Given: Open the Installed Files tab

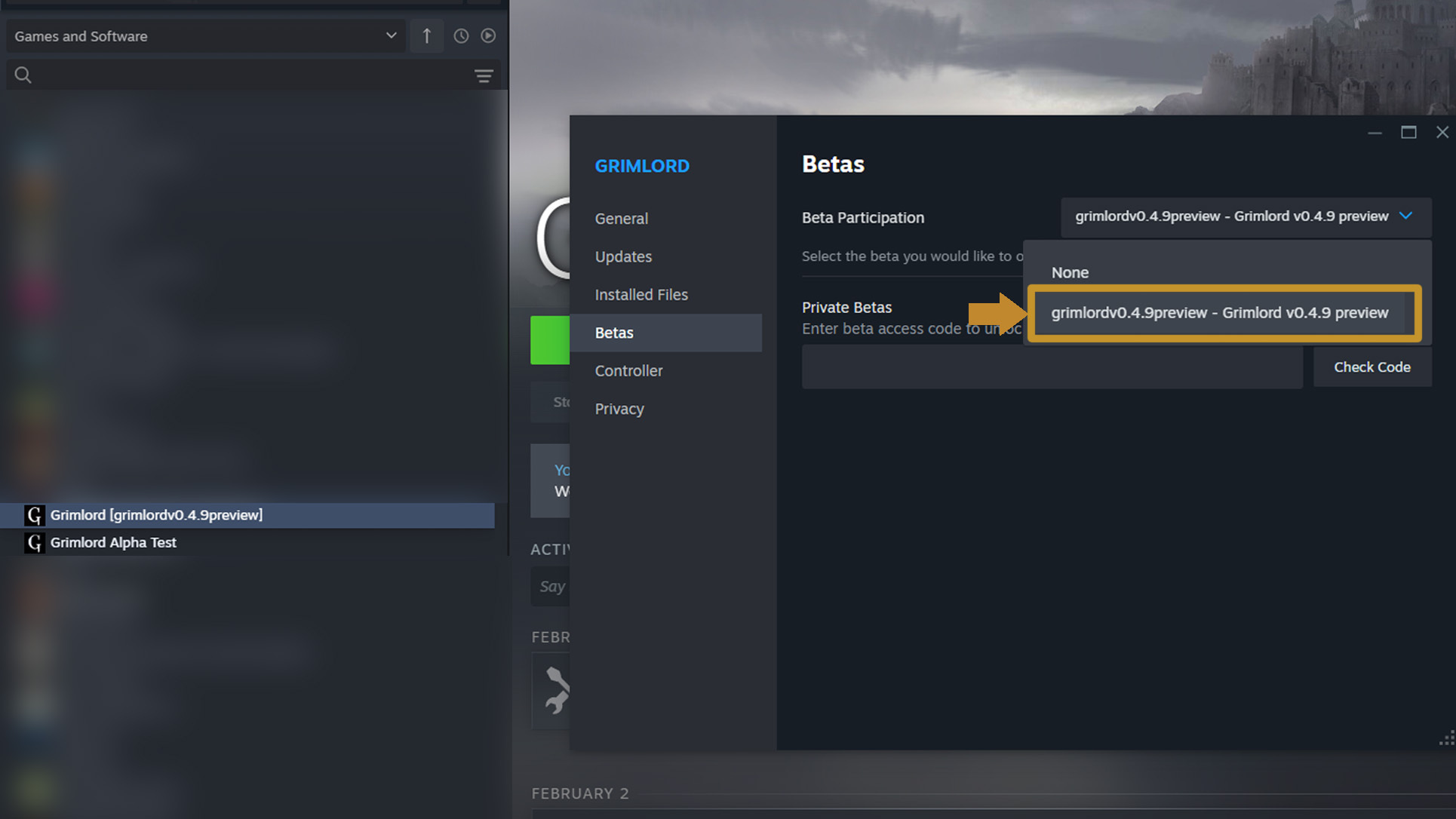Looking at the screenshot, I should (641, 295).
